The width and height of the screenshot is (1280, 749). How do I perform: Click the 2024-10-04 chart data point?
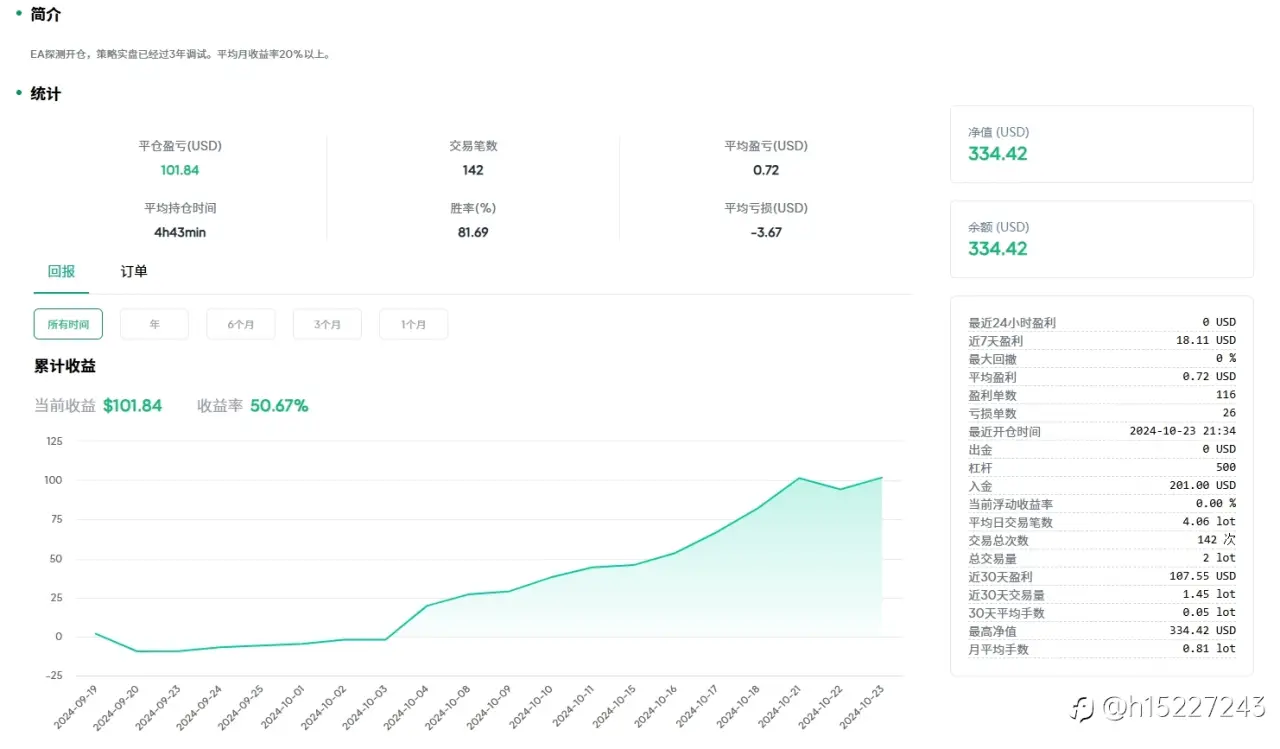(427, 606)
